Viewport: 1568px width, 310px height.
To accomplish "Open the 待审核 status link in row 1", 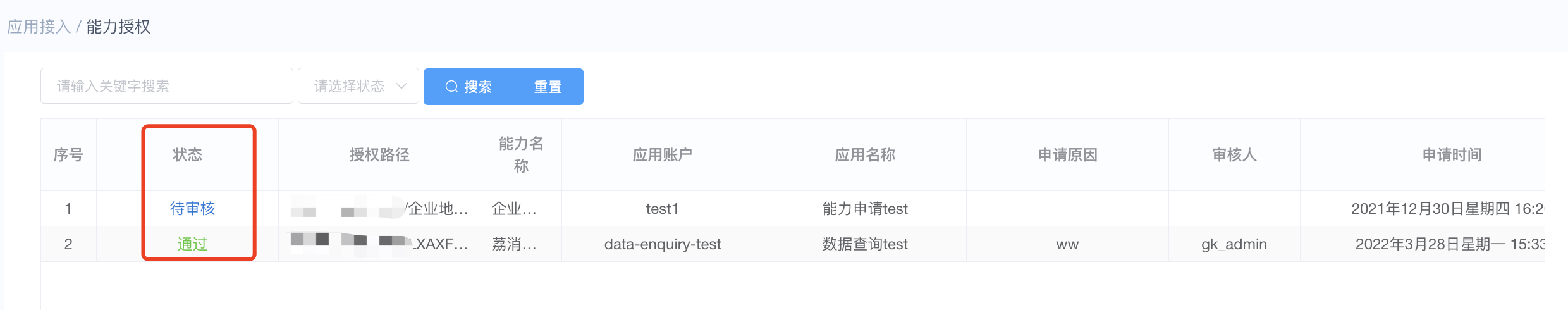I will (x=192, y=209).
